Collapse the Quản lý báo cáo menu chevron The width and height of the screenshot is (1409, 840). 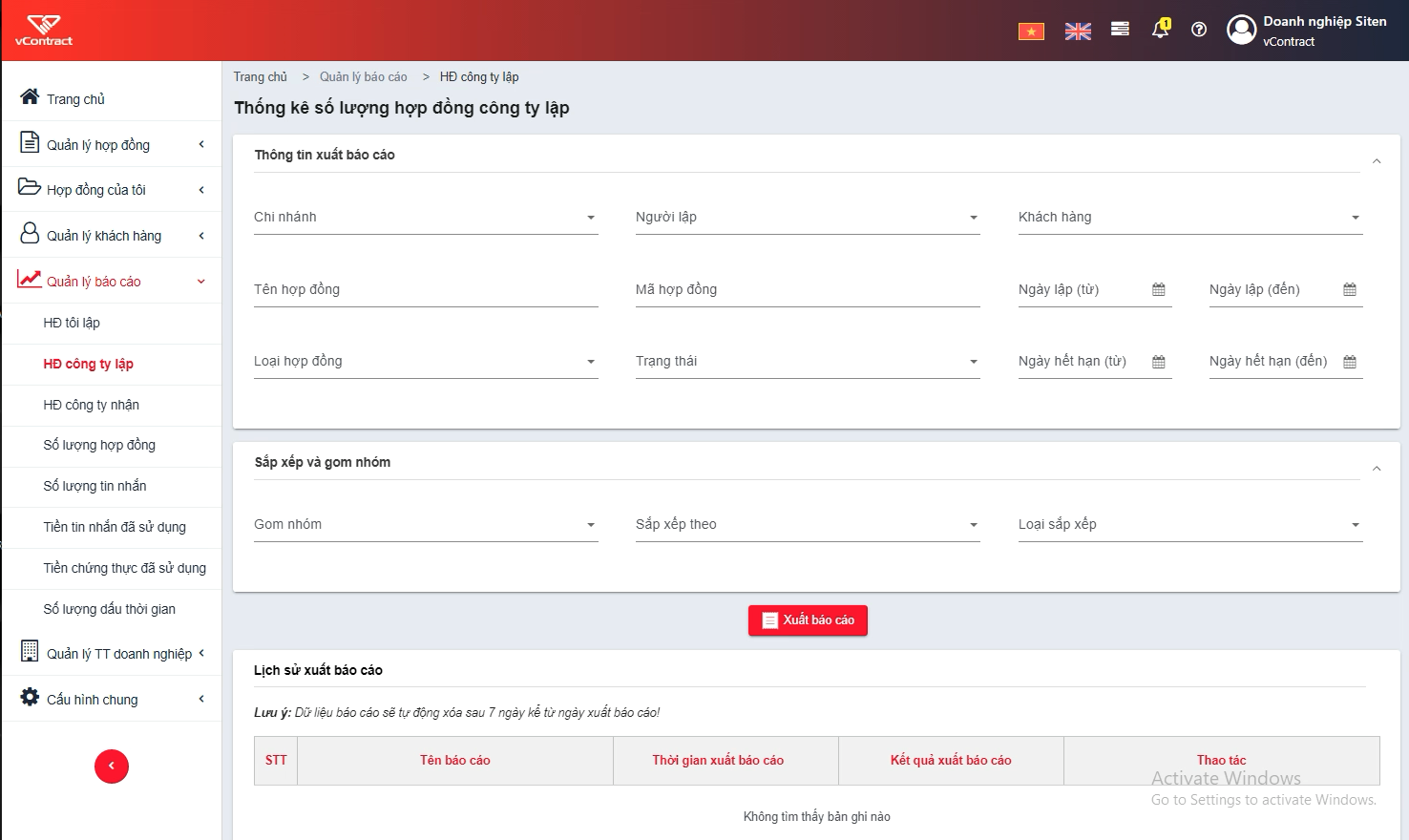pos(201,282)
